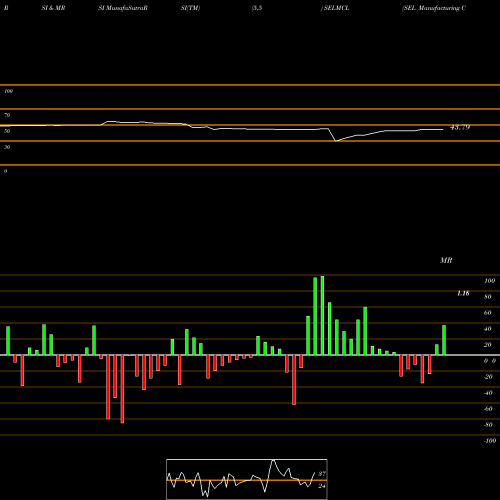The height and width of the screenshot is (500, 500).
Task: Click the 'MR' panel label
Action: click(446, 260)
